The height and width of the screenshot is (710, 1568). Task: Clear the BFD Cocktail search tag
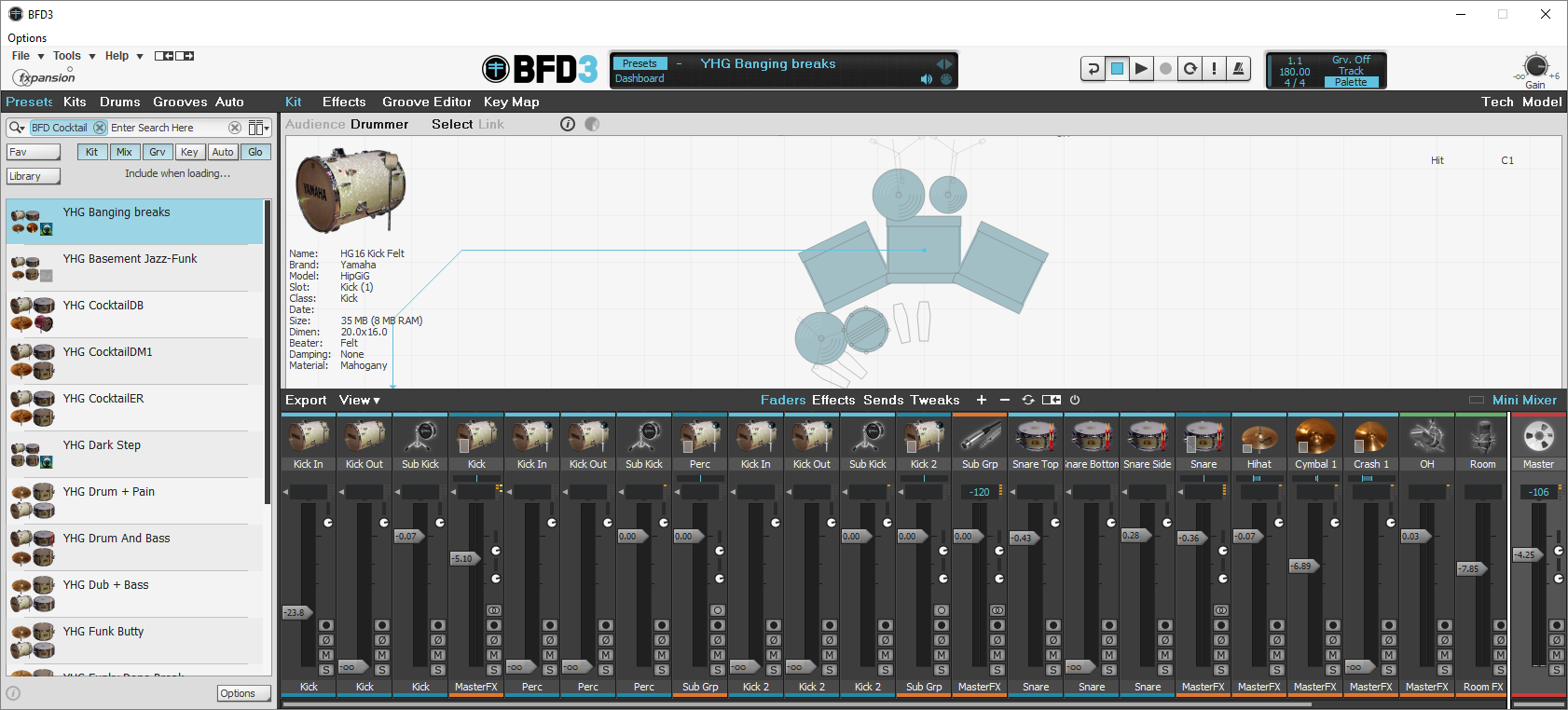pyautogui.click(x=100, y=128)
